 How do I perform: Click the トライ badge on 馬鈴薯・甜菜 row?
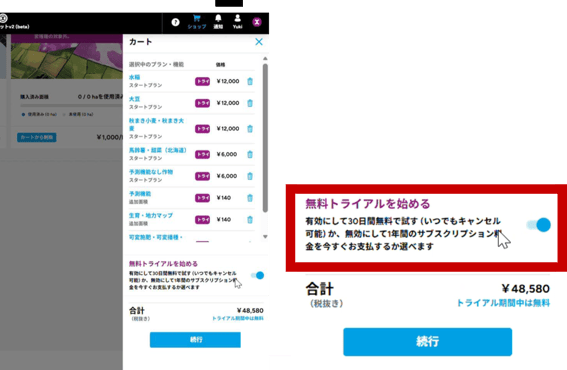pyautogui.click(x=202, y=154)
